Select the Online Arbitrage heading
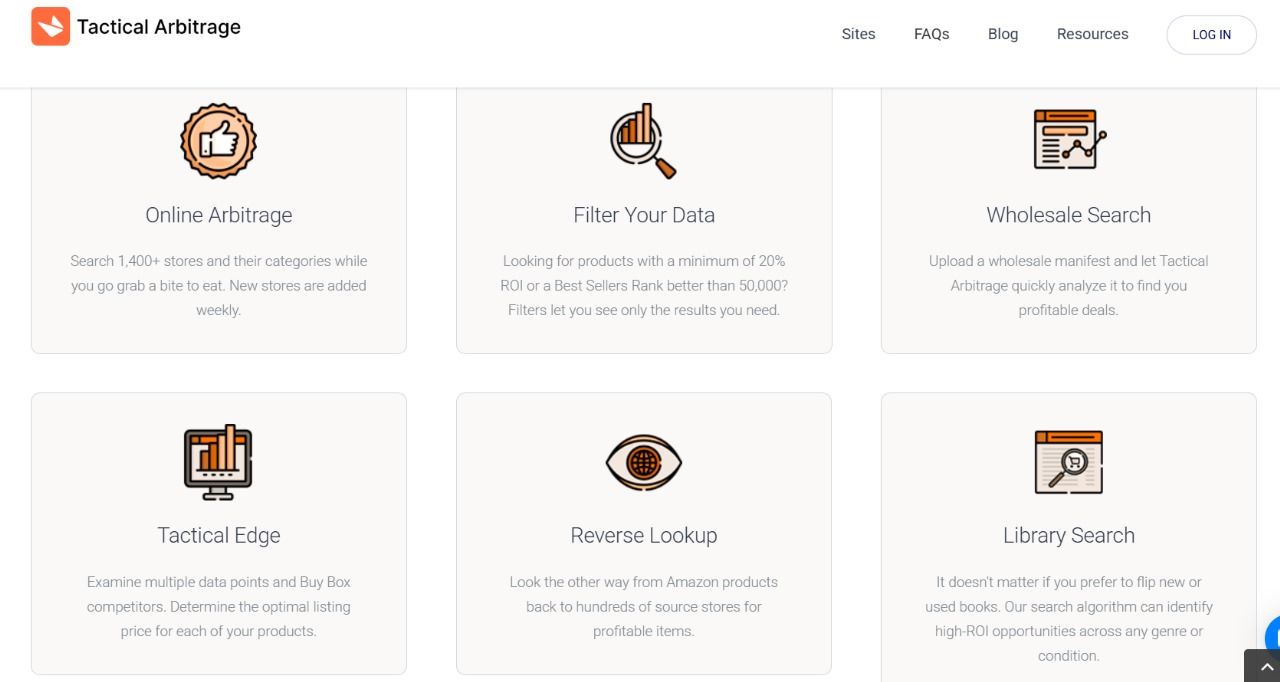Viewport: 1280px width, 682px height. pos(218,215)
